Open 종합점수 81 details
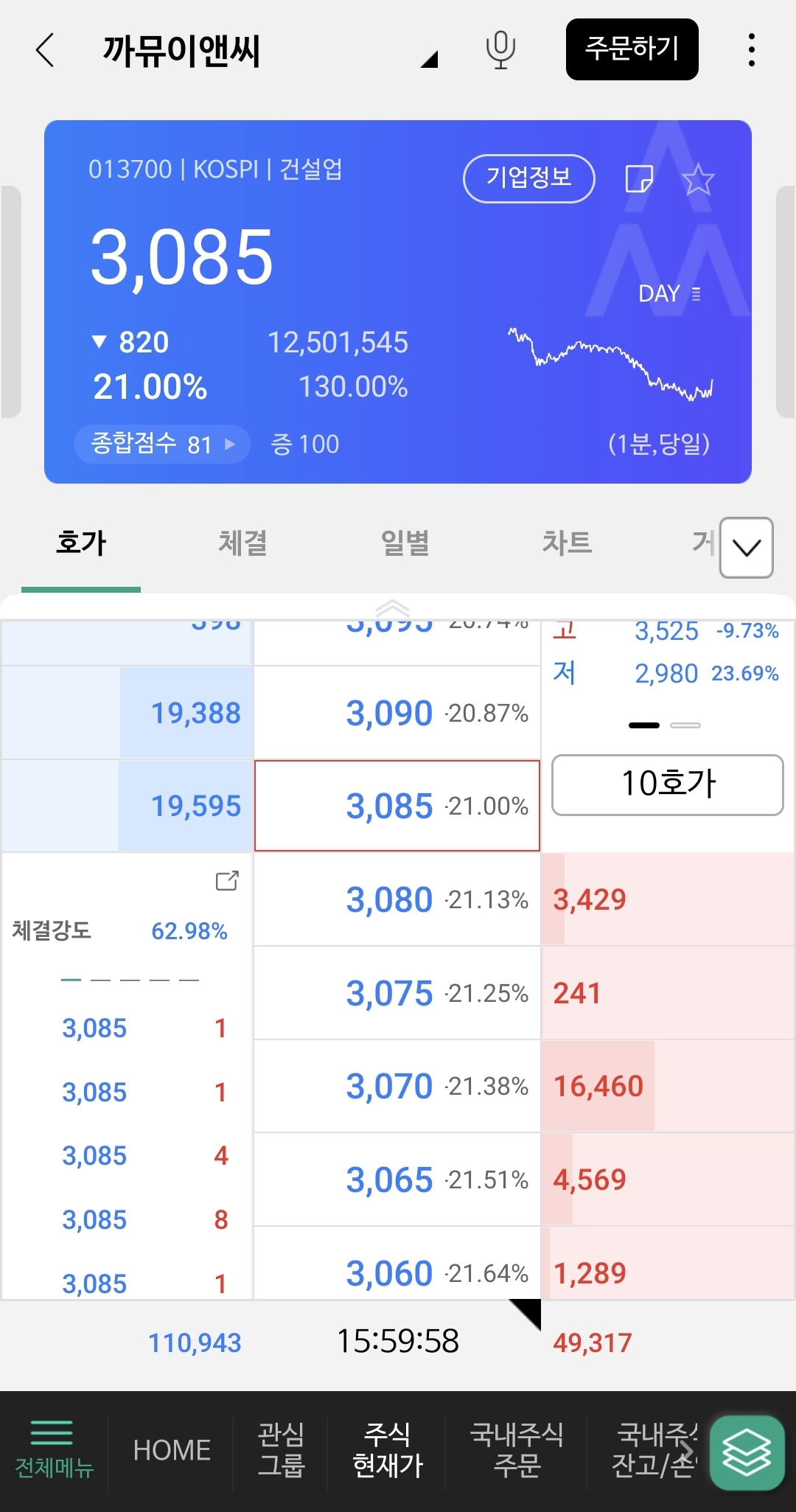796x1512 pixels. pos(162,444)
